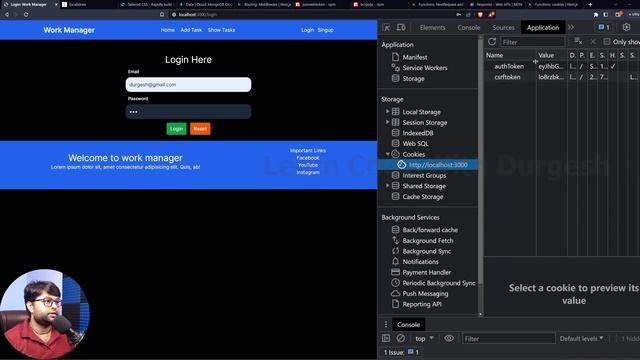Switch to the Console tab

pyautogui.click(x=469, y=27)
